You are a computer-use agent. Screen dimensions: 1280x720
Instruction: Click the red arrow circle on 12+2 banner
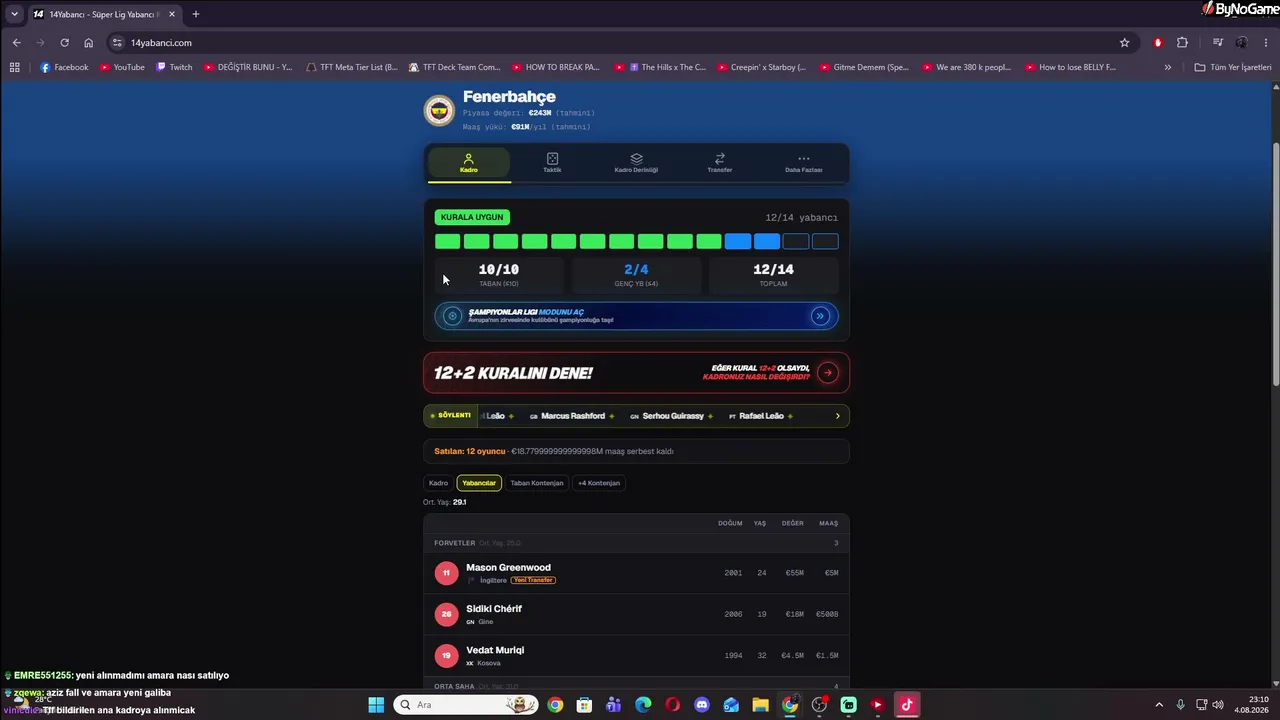828,373
